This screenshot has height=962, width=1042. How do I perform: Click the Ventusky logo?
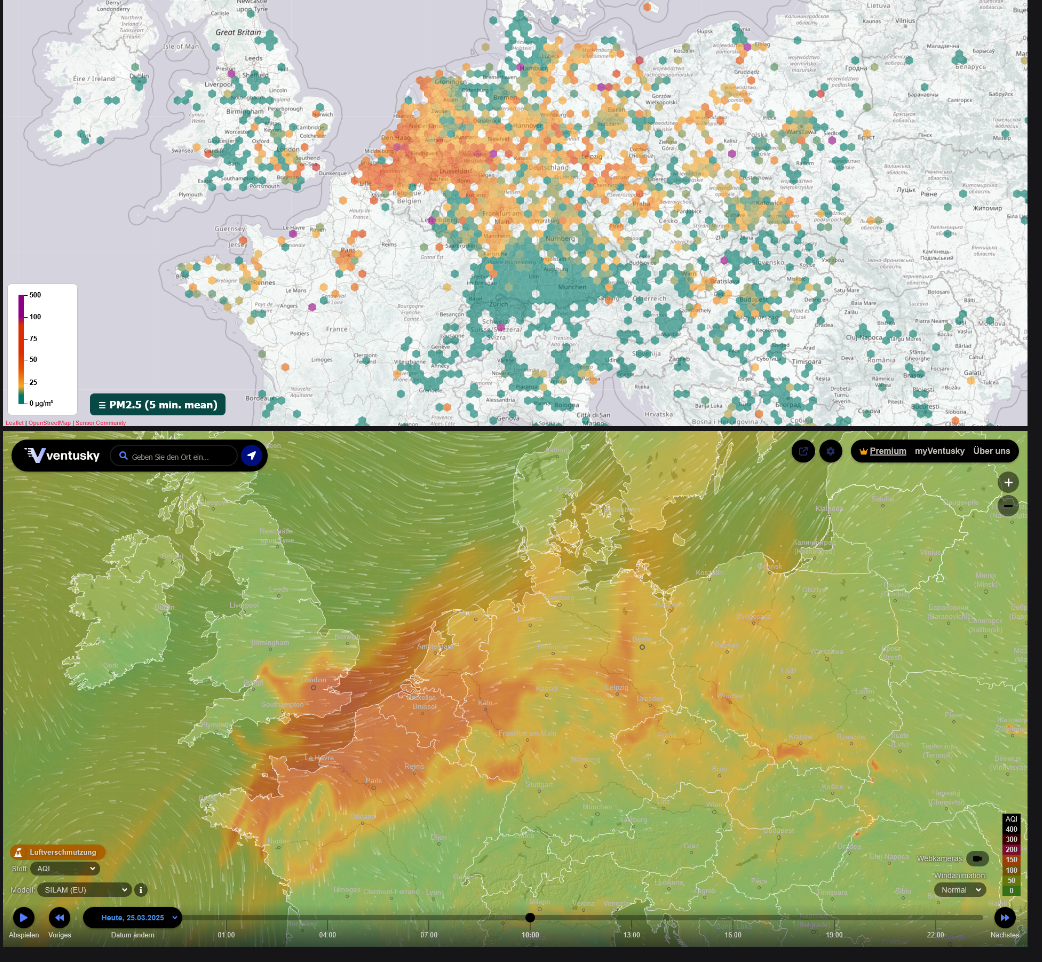[60, 456]
